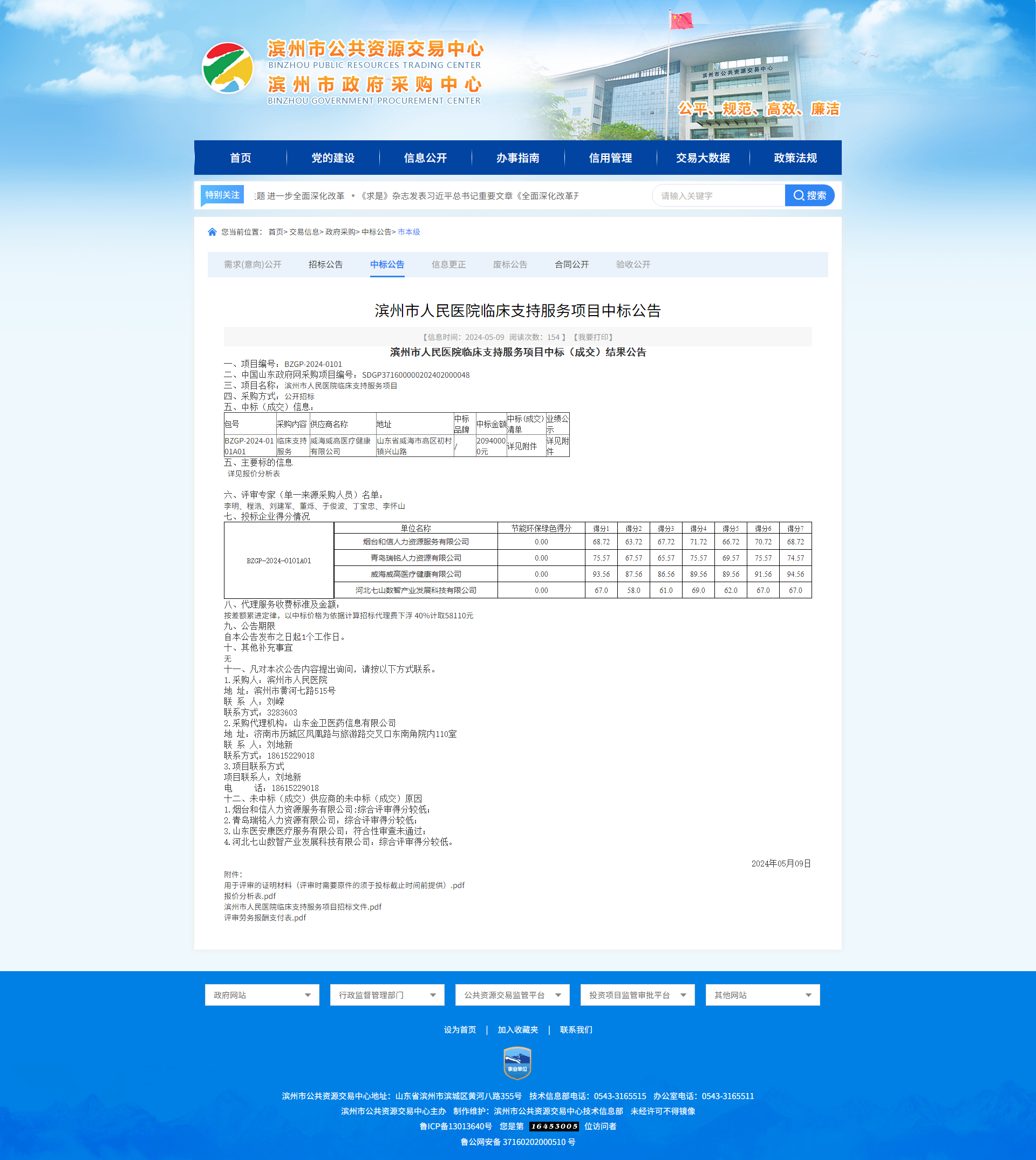
Task: Switch to the 招标公告 tab
Action: click(x=325, y=264)
